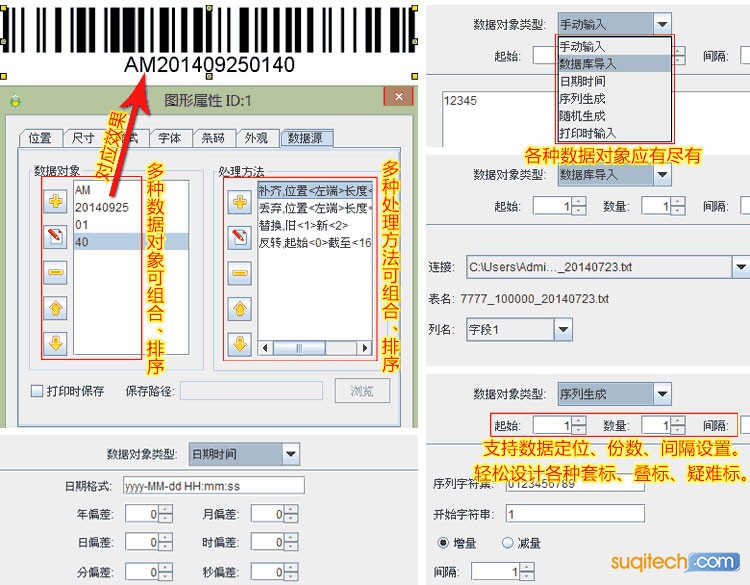
Task: Select the 反转 processing method row
Action: 315,243
